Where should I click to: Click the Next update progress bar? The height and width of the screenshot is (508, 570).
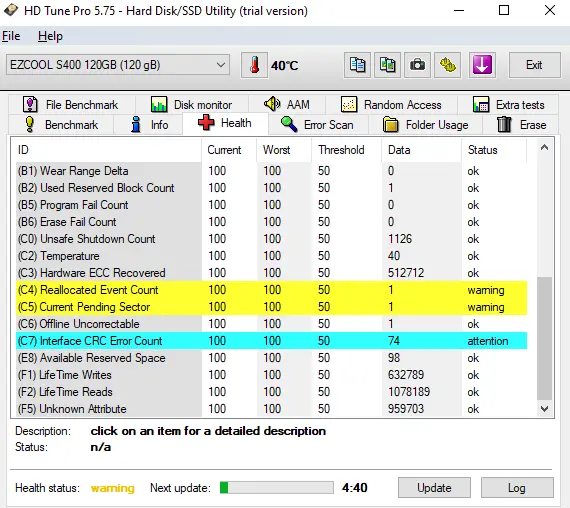[277, 488]
